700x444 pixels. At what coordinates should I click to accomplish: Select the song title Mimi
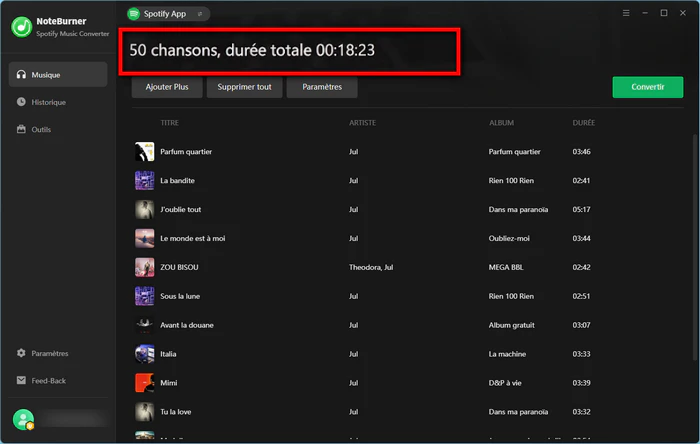[x=168, y=383]
